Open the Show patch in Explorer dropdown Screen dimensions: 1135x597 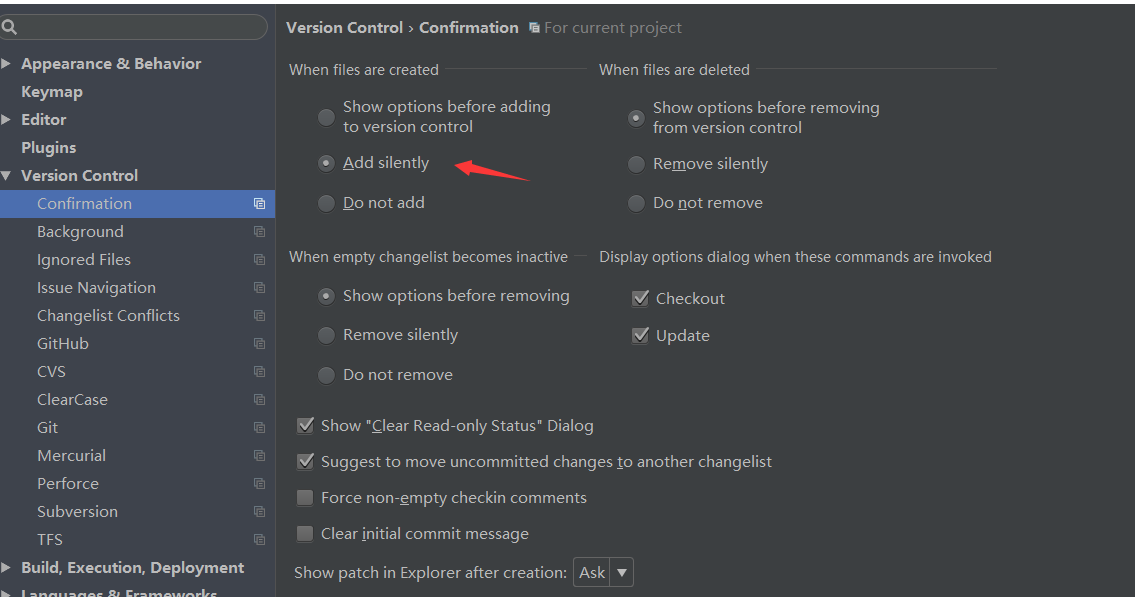click(603, 572)
